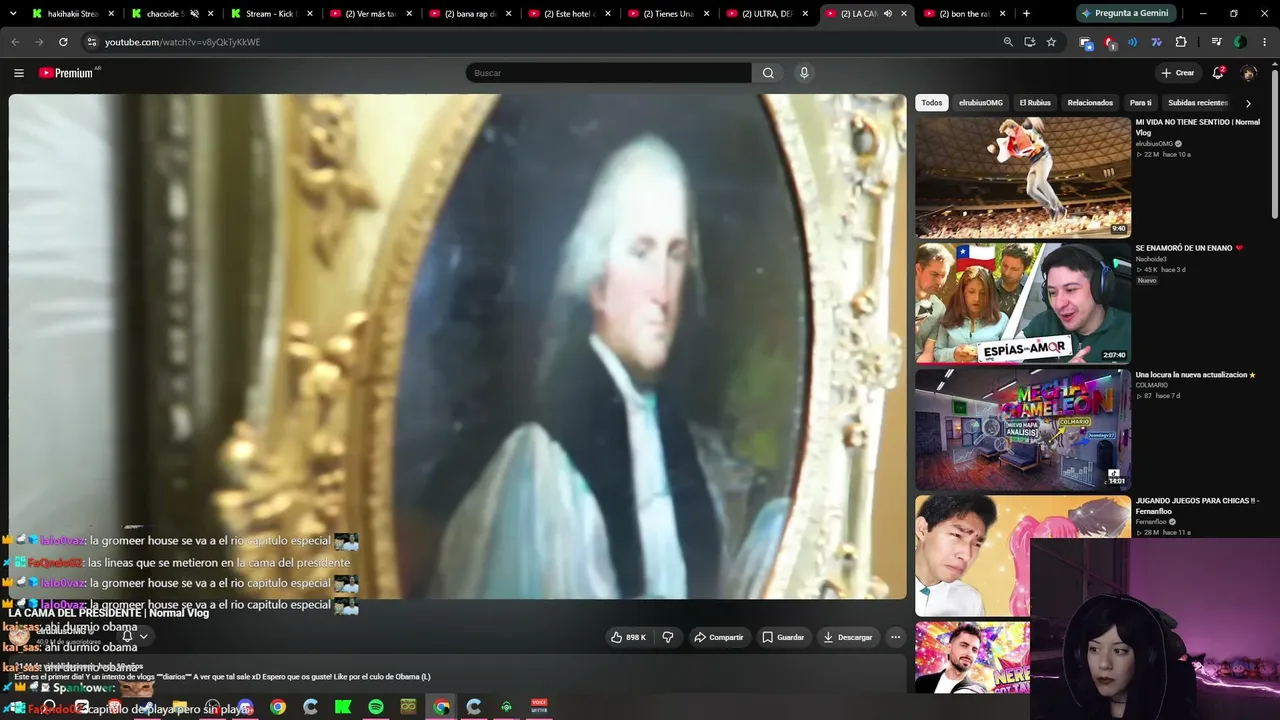The height and width of the screenshot is (720, 1280).
Task: Click the Compartir share button
Action: tap(719, 637)
